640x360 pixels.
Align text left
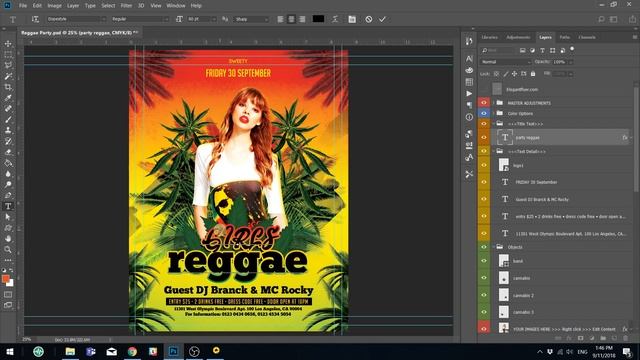(x=280, y=19)
